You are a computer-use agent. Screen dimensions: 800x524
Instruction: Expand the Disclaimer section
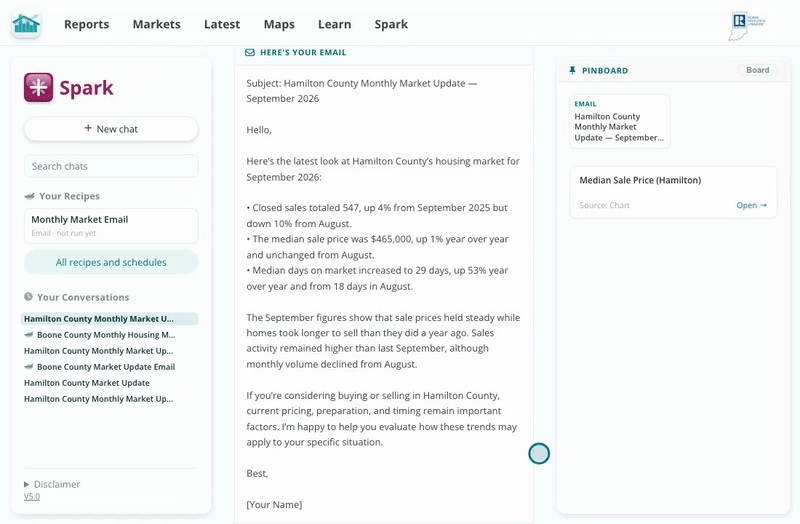pyautogui.click(x=52, y=484)
